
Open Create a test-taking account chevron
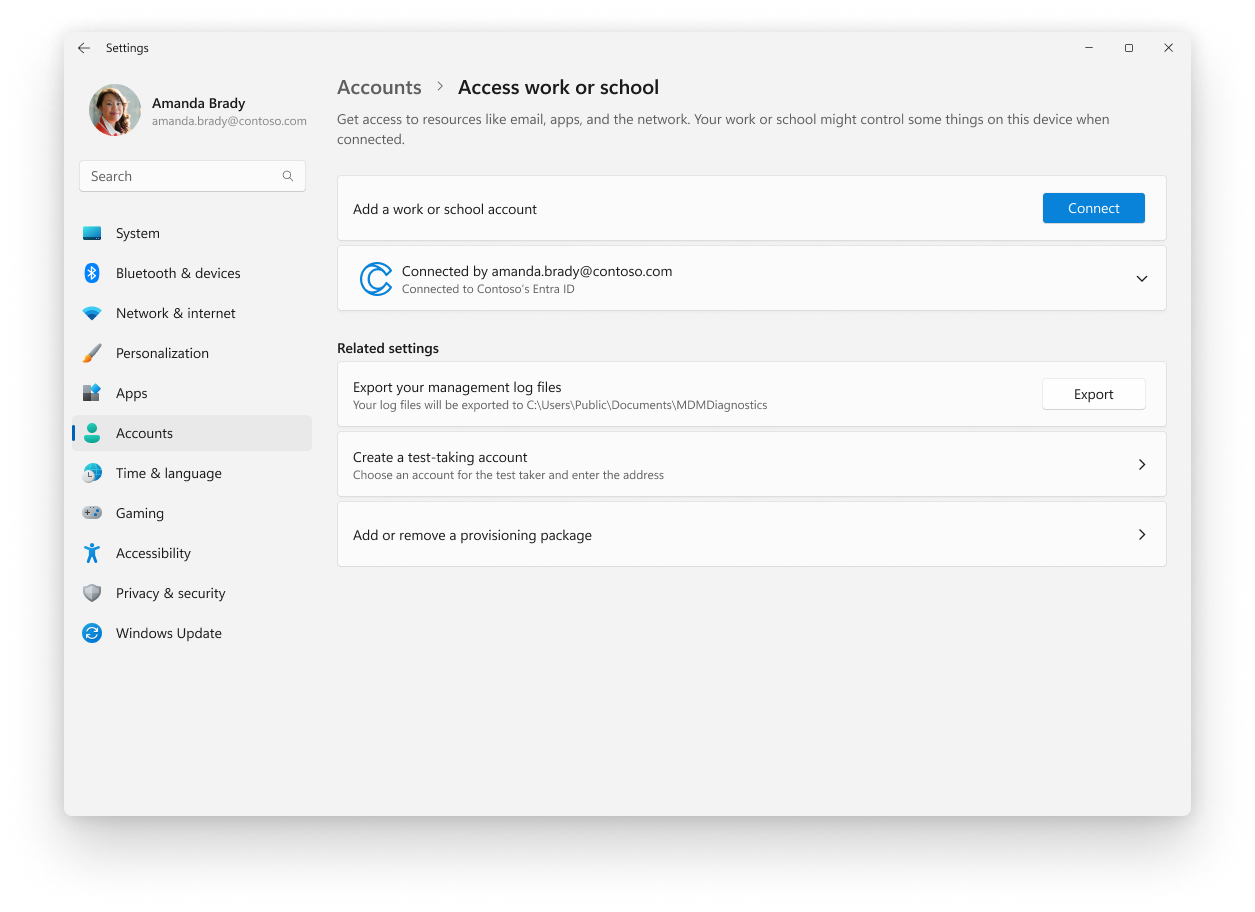tap(1142, 464)
